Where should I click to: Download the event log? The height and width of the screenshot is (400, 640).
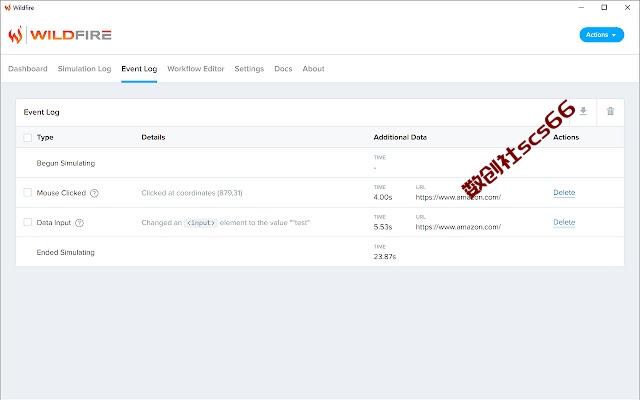pyautogui.click(x=583, y=111)
